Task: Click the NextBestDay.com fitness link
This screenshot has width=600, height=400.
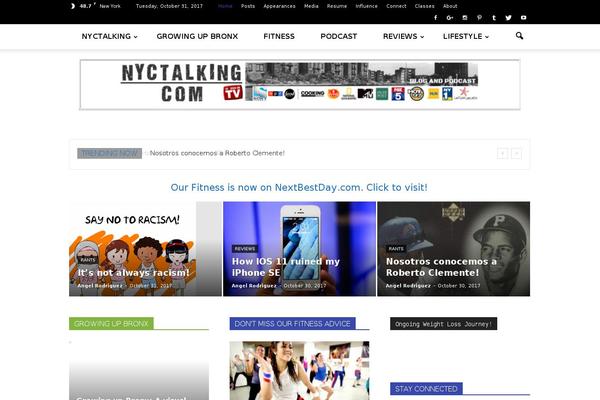Action: [299, 188]
